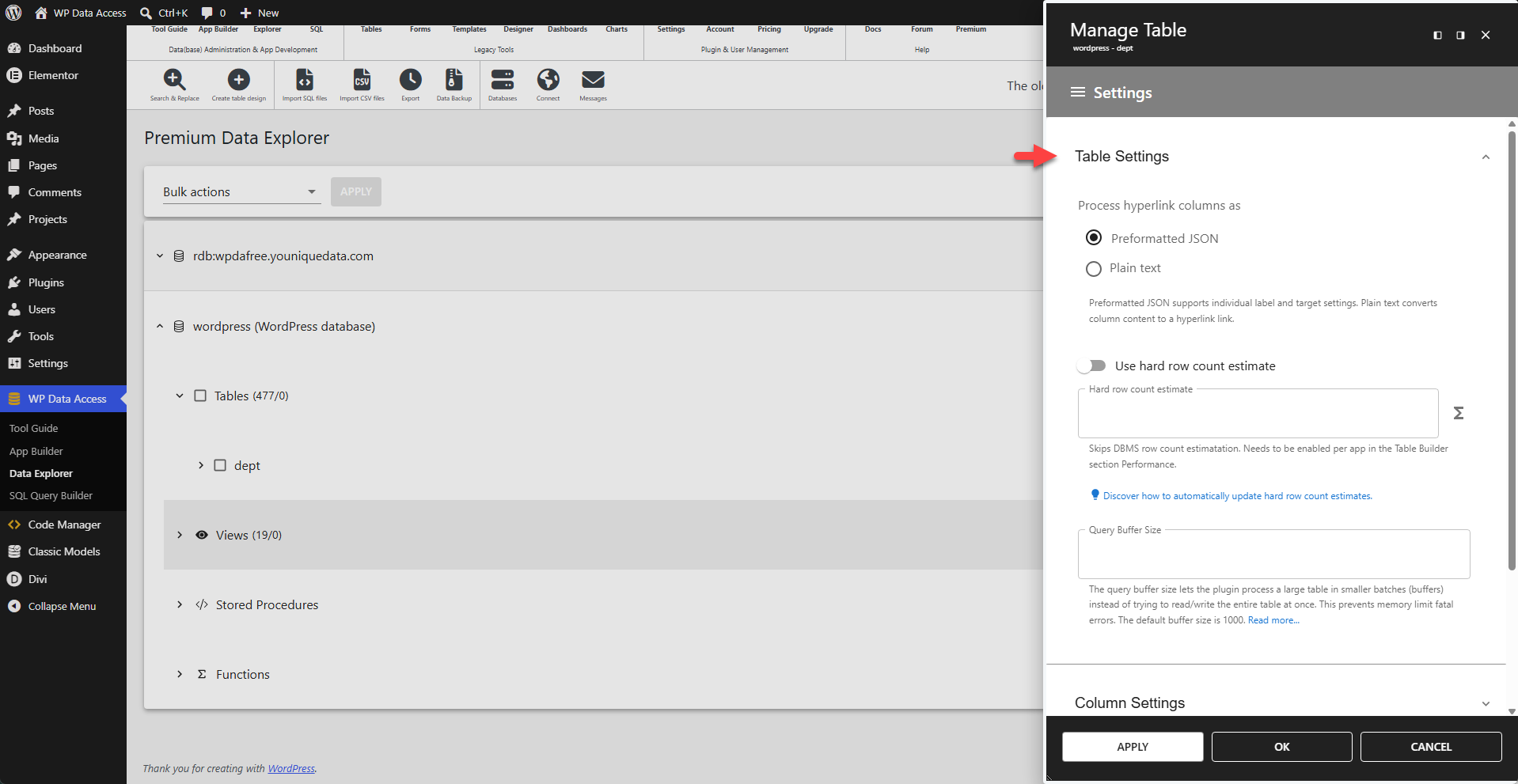The width and height of the screenshot is (1518, 784).
Task: Open the Export scheduler icon
Action: point(410,85)
